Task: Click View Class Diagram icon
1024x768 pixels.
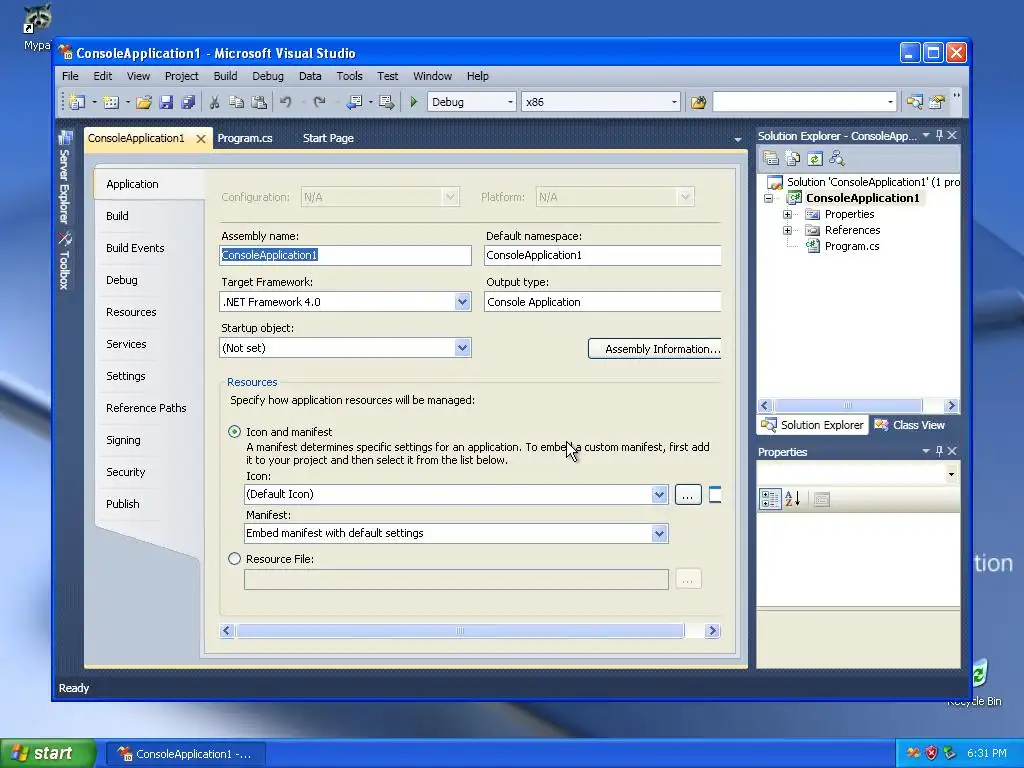Action: (x=837, y=158)
